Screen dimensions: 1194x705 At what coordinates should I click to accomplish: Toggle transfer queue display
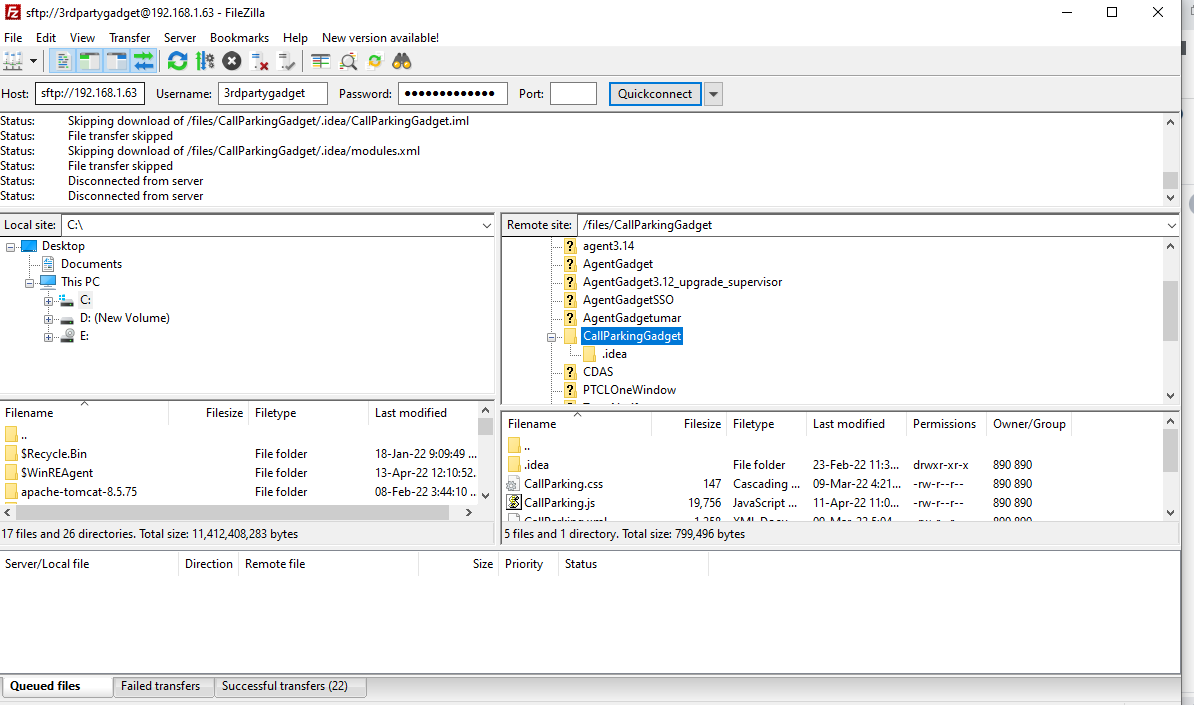[144, 61]
